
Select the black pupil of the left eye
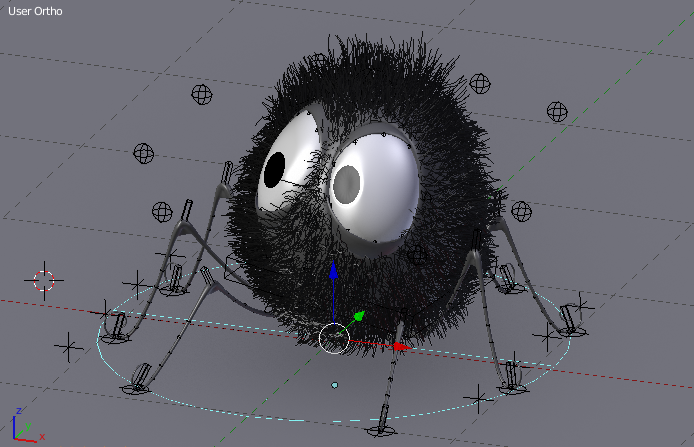point(274,170)
